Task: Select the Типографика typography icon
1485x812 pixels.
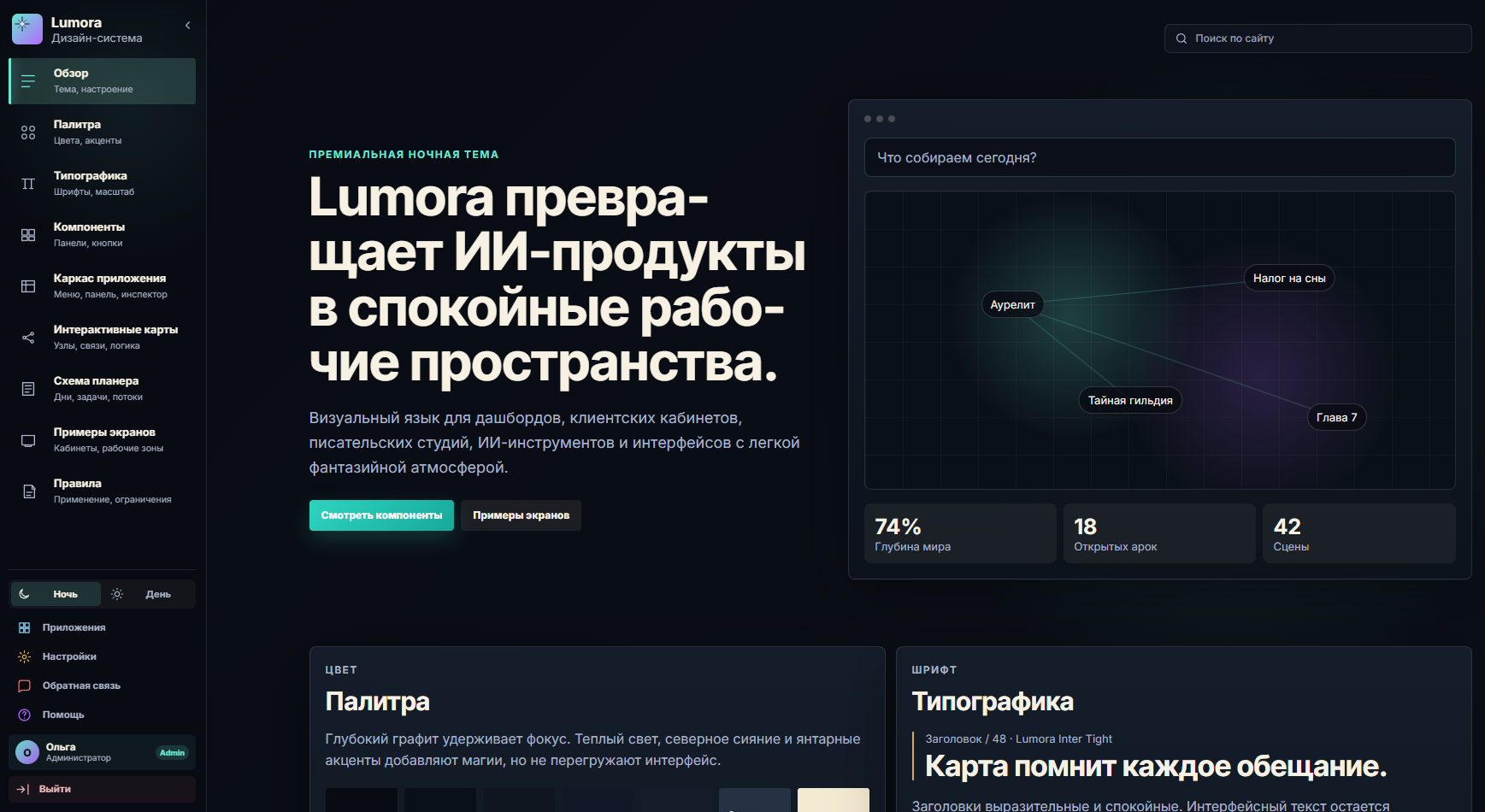Action: pyautogui.click(x=28, y=184)
